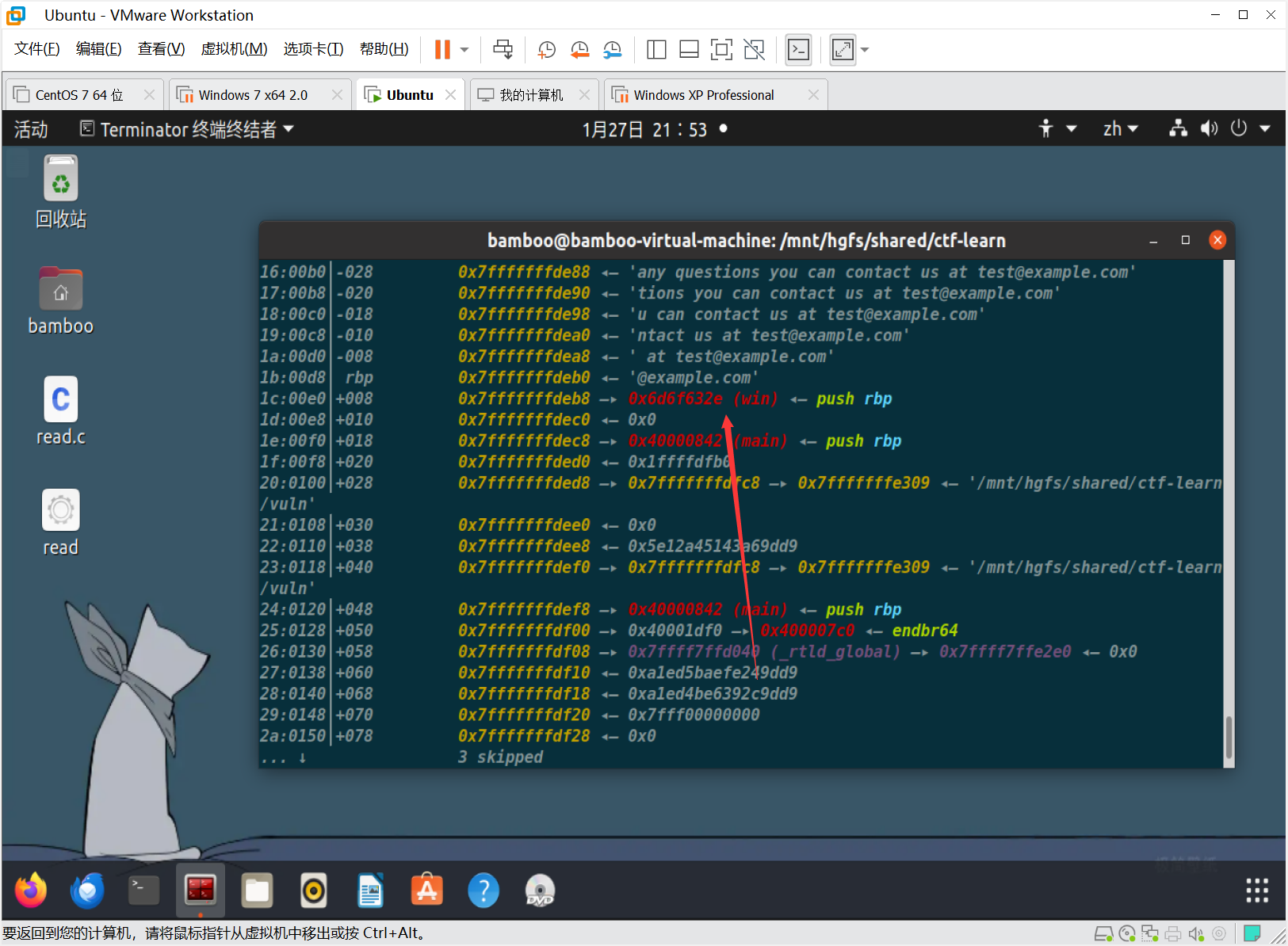Open the 活动 activities overview
This screenshot has height=946, width=1288.
point(31,129)
